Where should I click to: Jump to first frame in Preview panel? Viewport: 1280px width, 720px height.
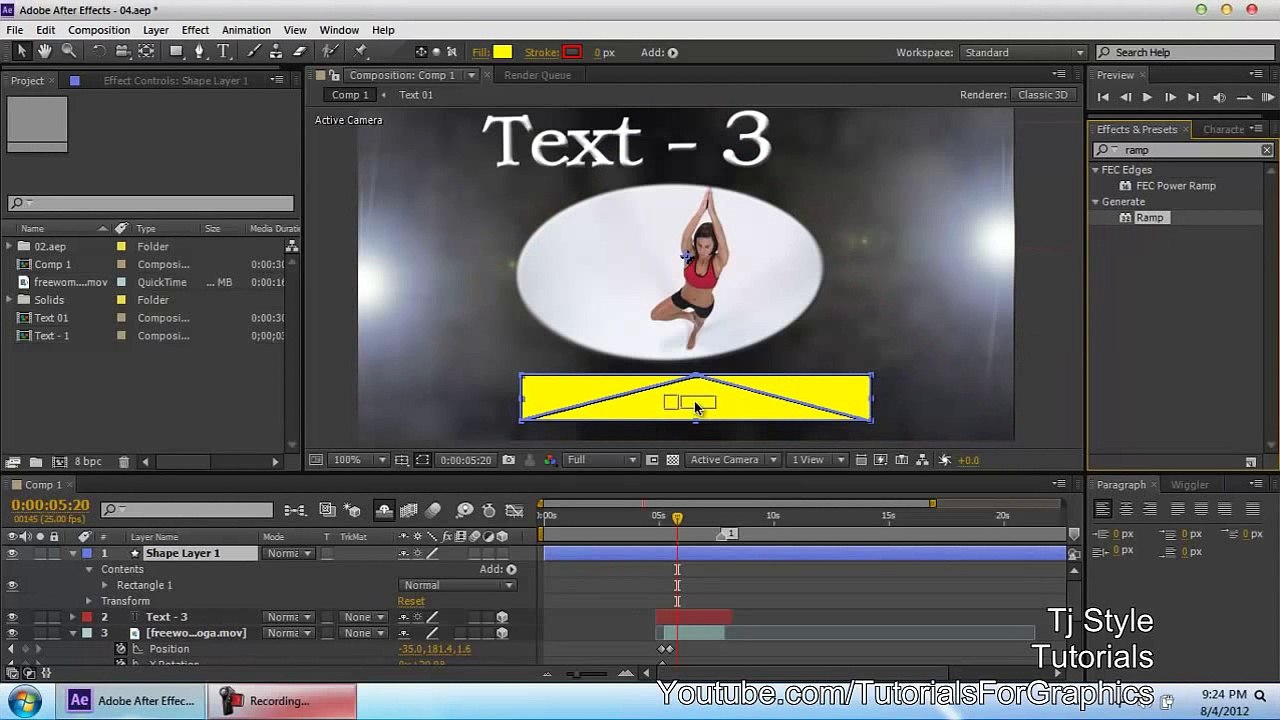1103,97
